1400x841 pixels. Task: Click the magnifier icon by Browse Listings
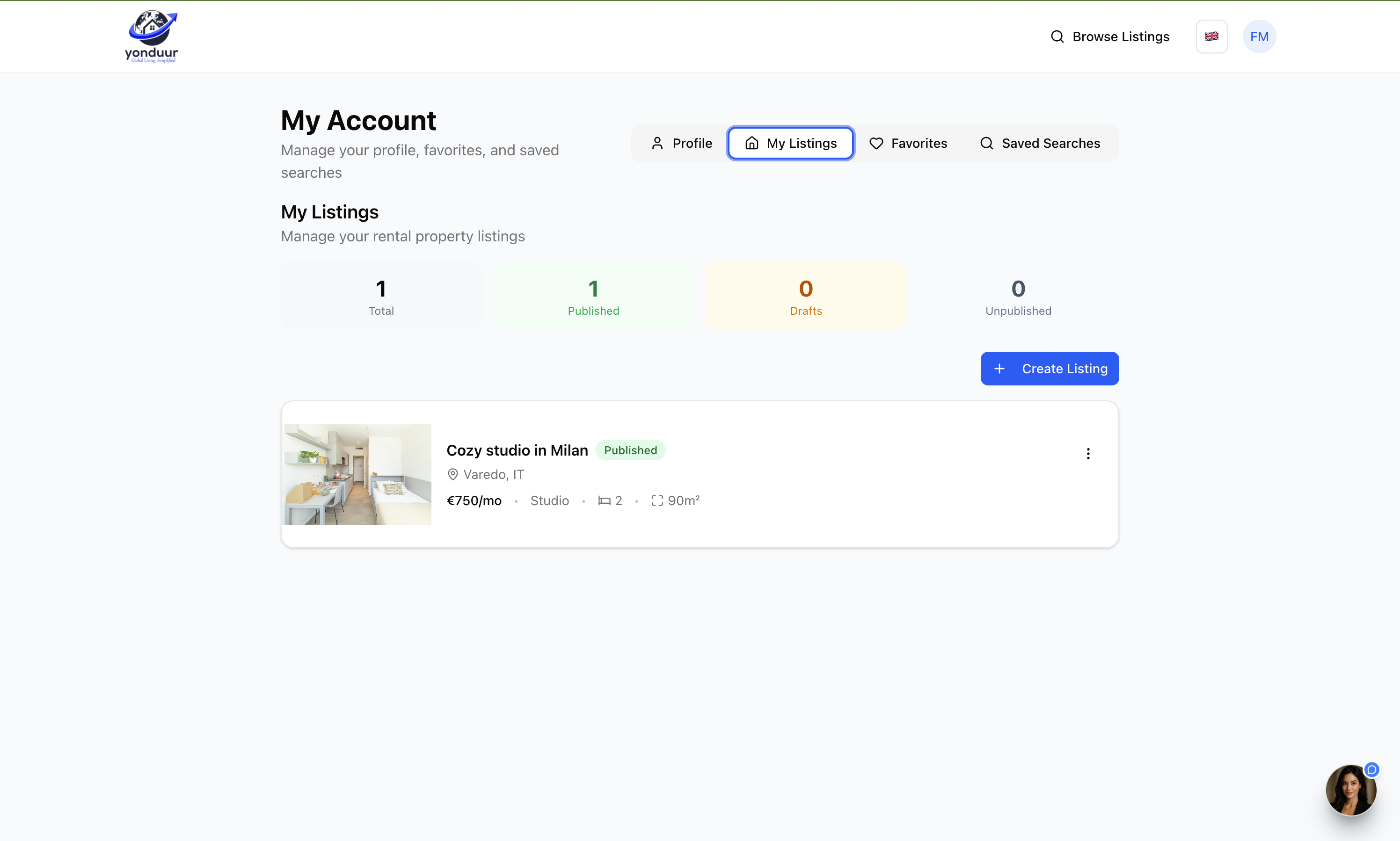[1057, 37]
